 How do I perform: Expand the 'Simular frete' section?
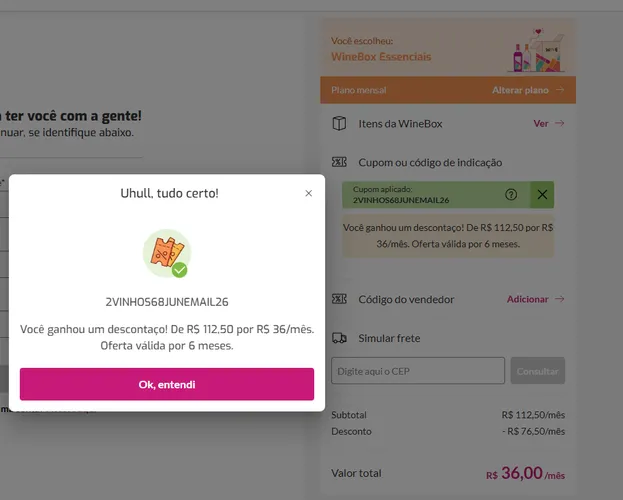tap(389, 338)
